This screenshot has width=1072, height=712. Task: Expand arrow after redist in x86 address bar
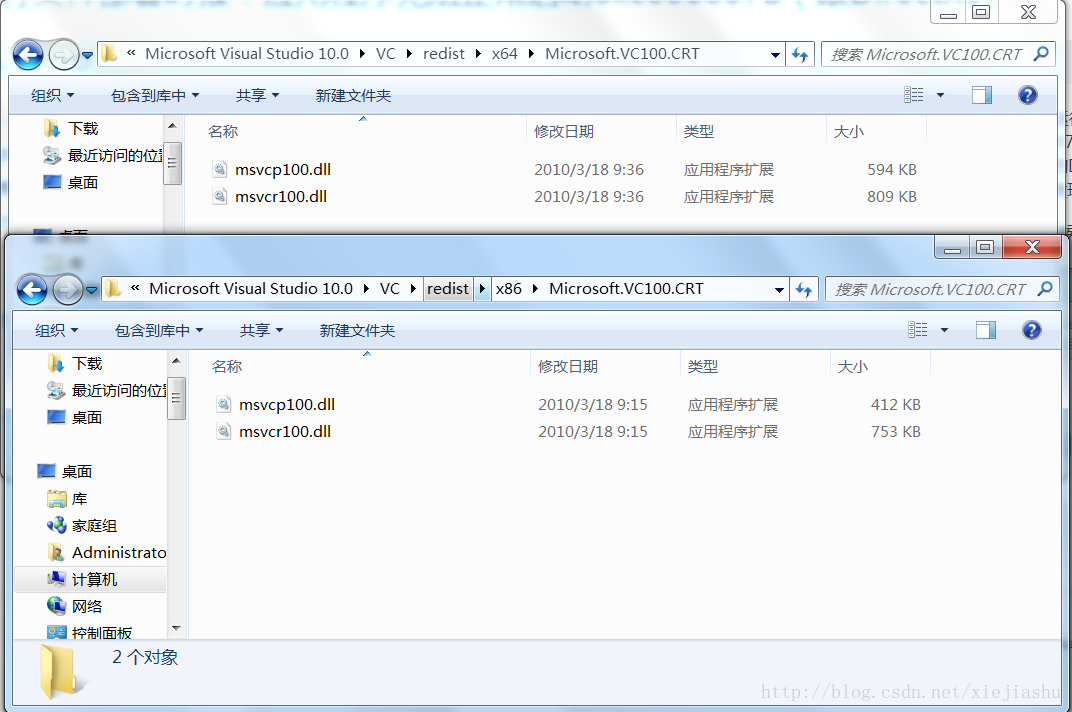482,289
